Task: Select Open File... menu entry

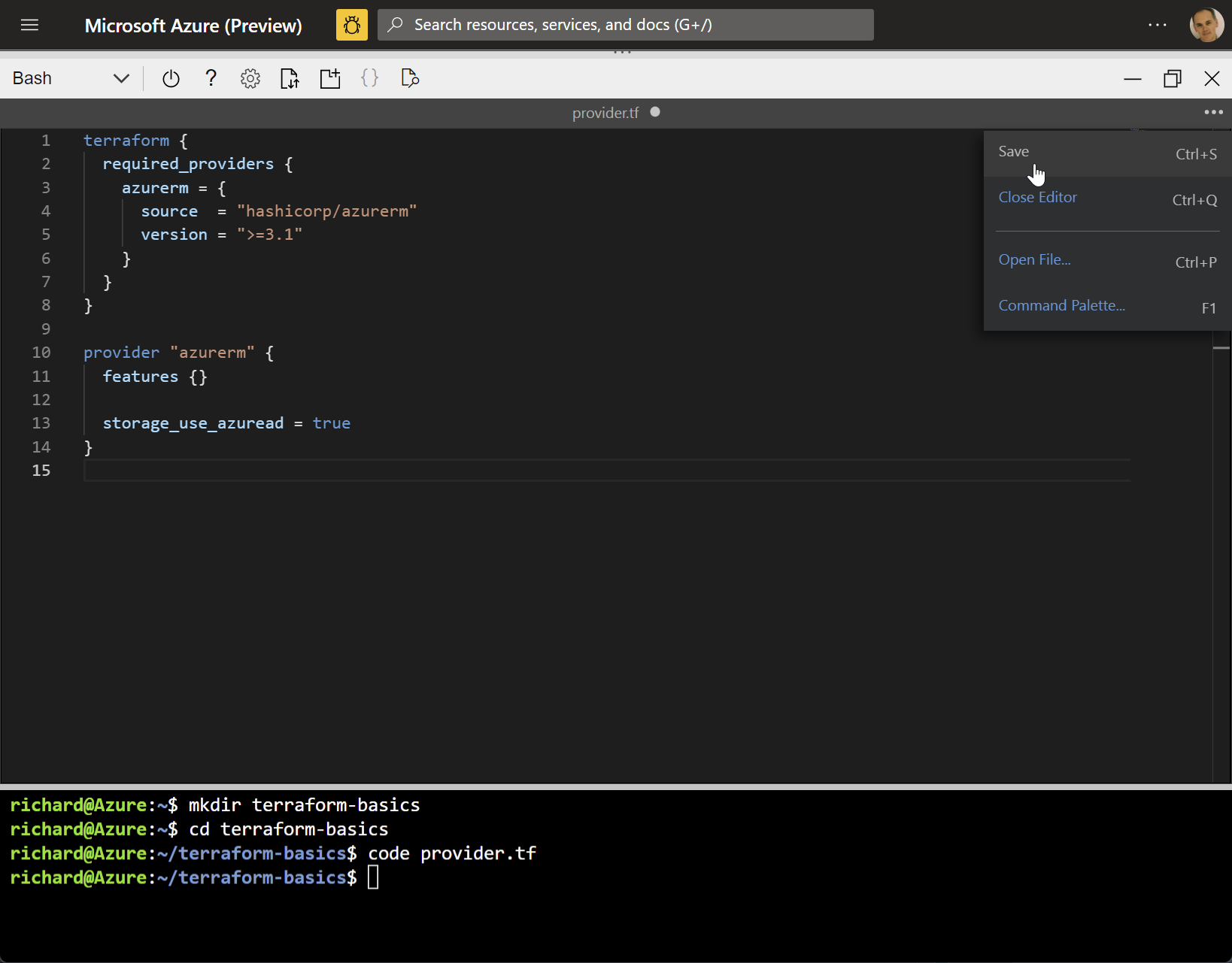Action: (1034, 260)
